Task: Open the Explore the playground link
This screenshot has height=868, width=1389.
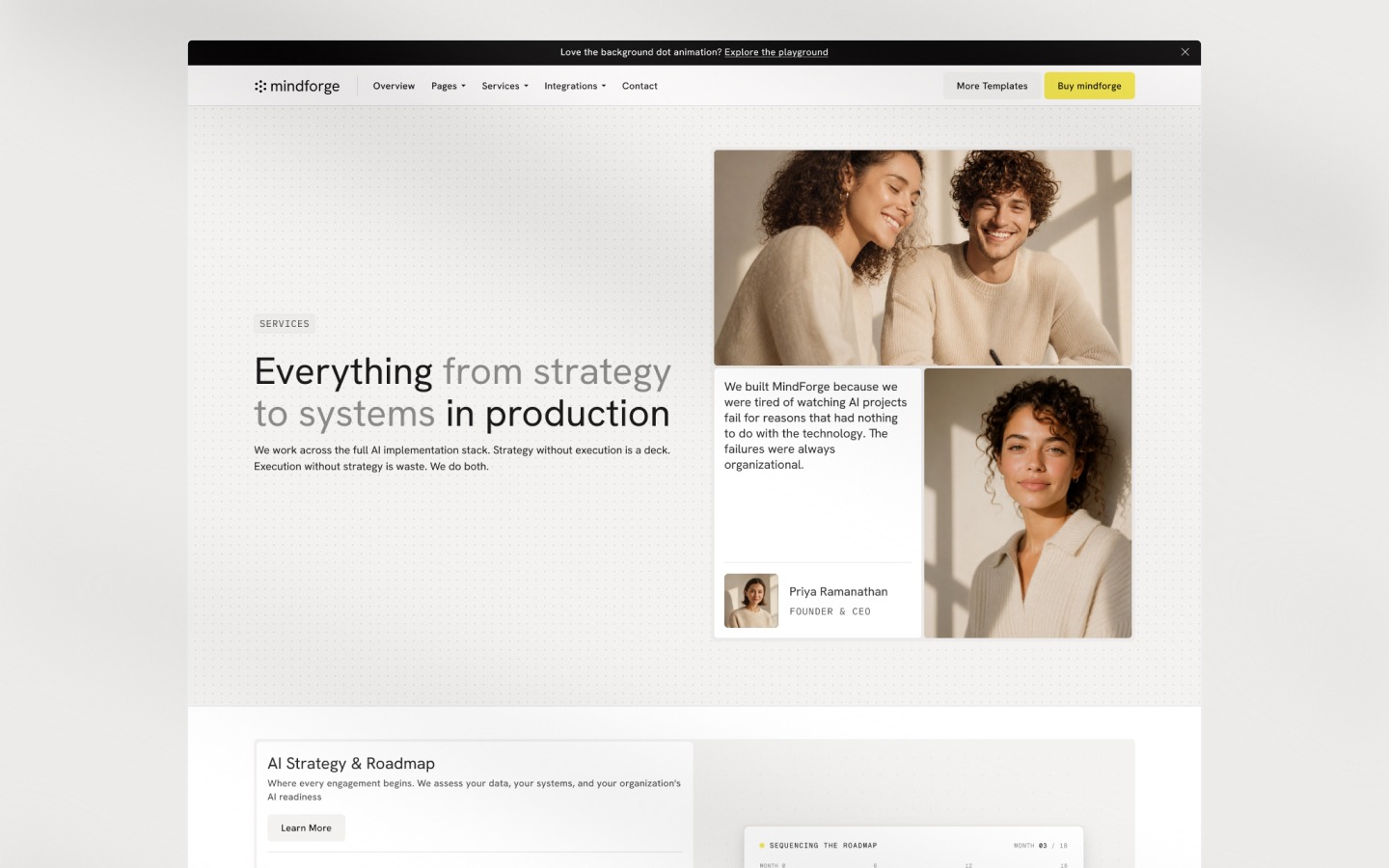Action: point(776,52)
